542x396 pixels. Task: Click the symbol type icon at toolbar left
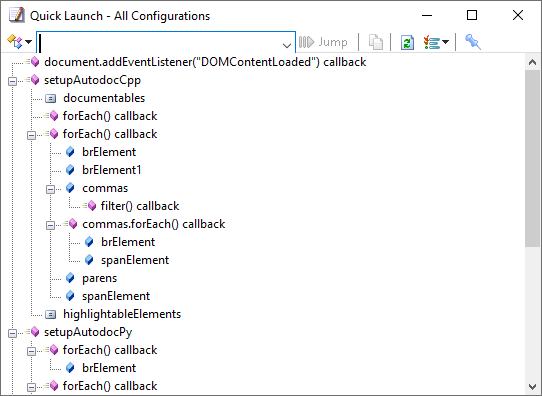[15, 42]
